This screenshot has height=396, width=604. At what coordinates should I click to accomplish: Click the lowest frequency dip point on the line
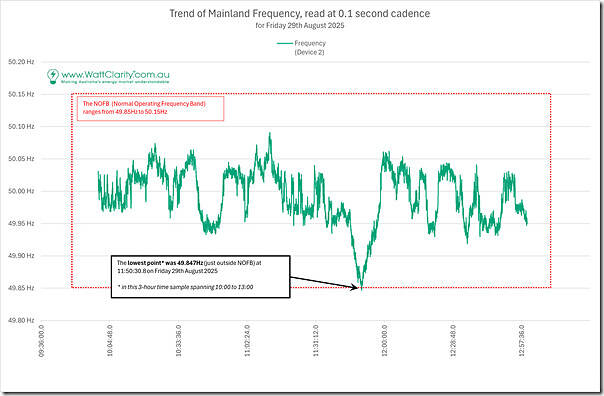pos(361,288)
